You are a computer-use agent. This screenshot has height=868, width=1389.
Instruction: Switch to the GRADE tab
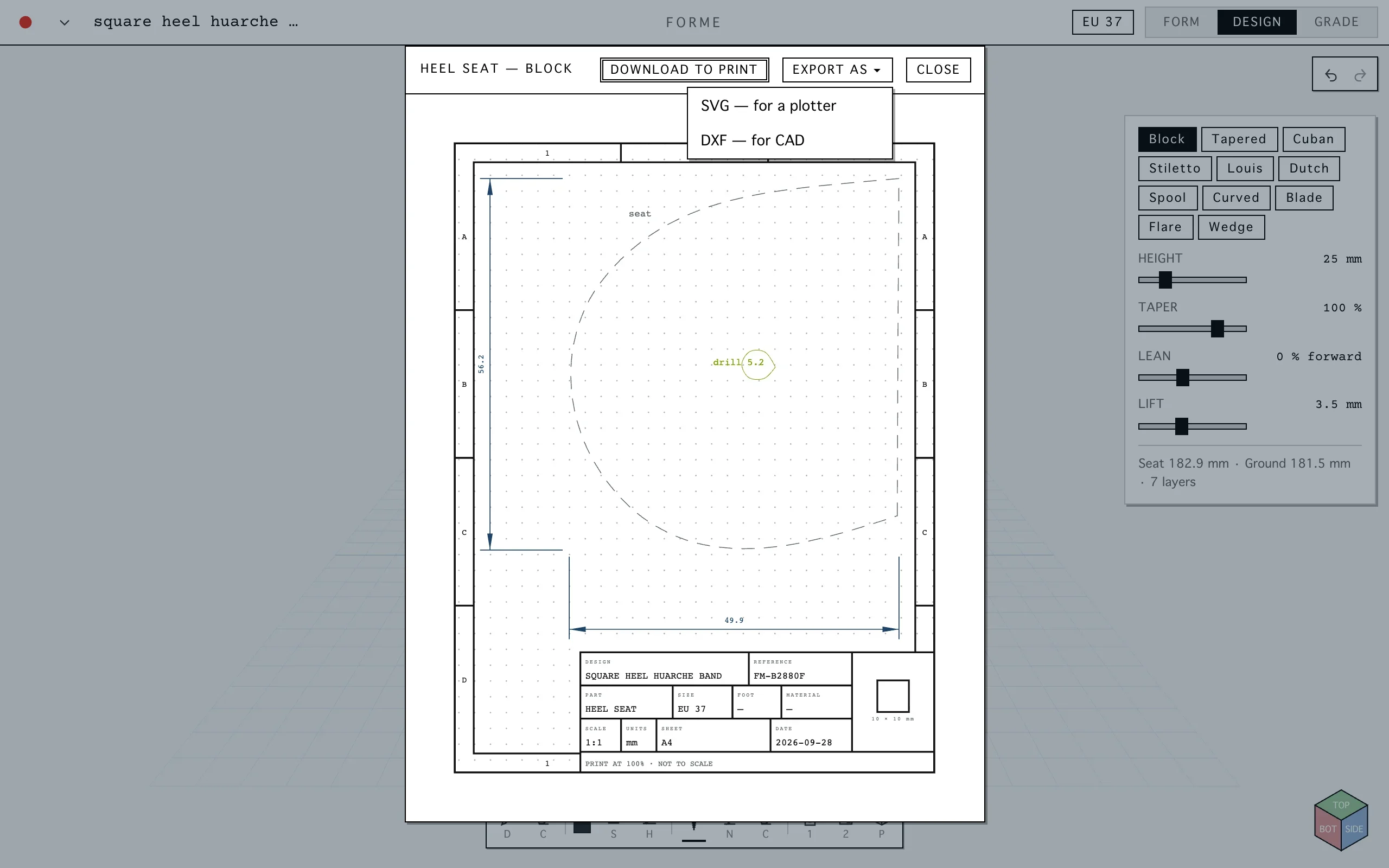pyautogui.click(x=1336, y=22)
